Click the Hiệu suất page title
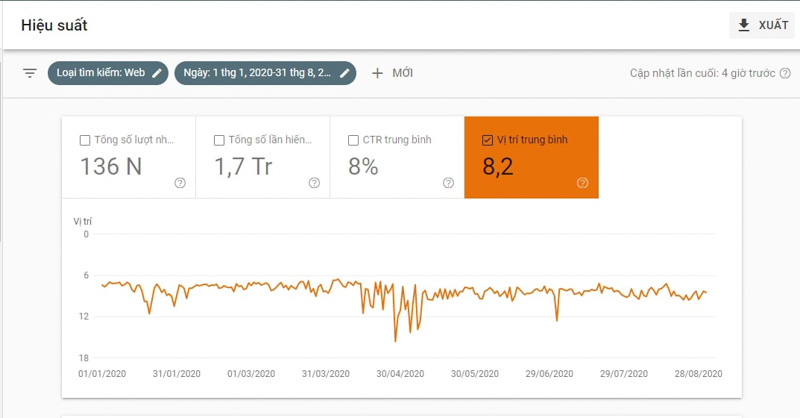The width and height of the screenshot is (800, 418). [54, 26]
